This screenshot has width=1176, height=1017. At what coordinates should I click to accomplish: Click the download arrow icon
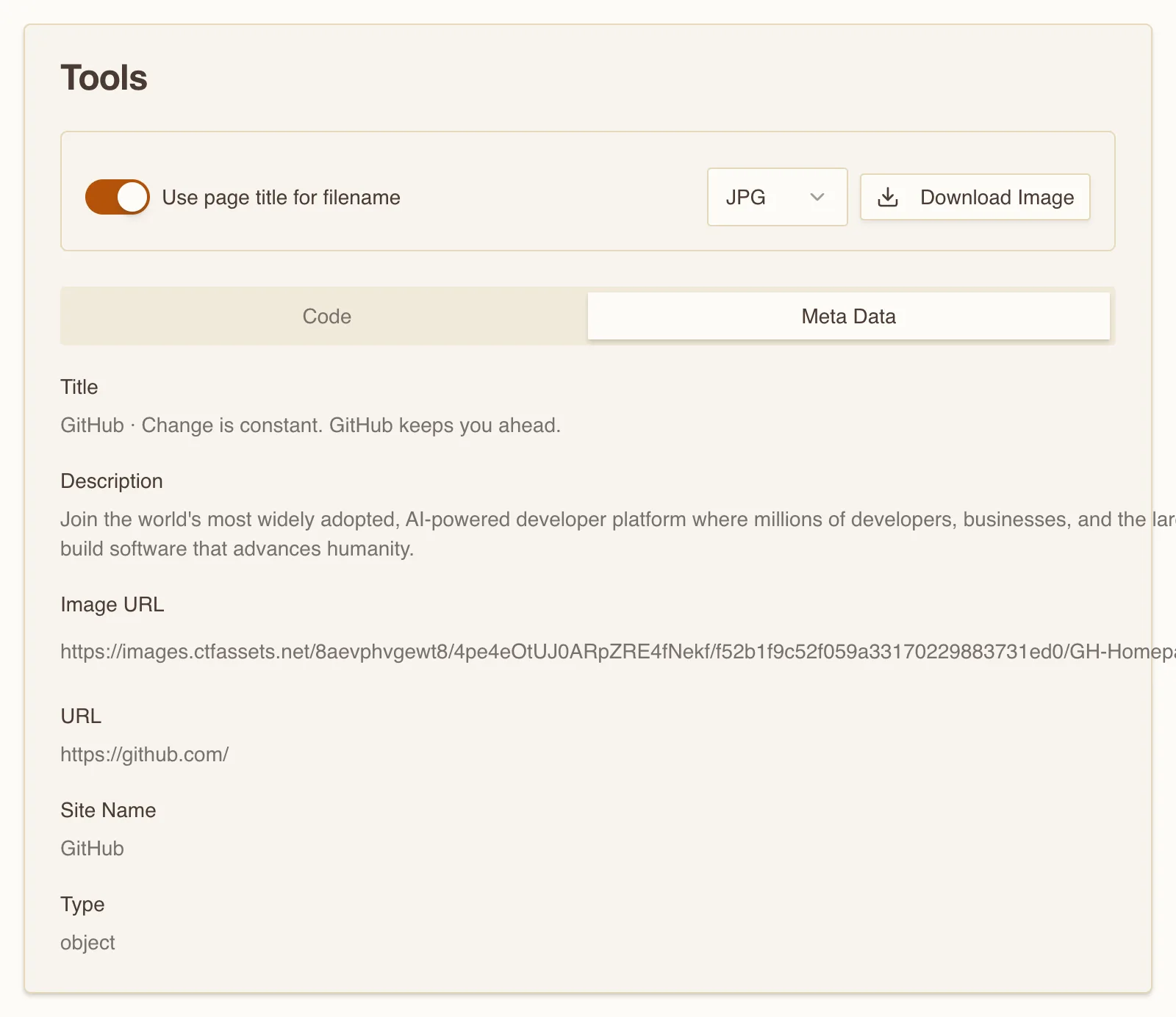[888, 197]
